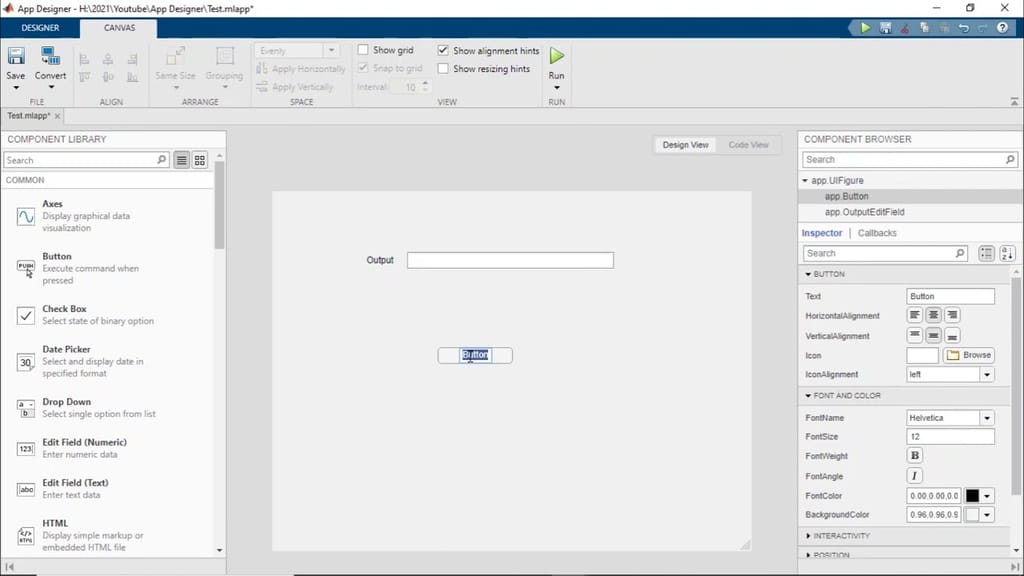
Task: Switch to the DESIGNER ribbon tab
Action: (x=40, y=28)
